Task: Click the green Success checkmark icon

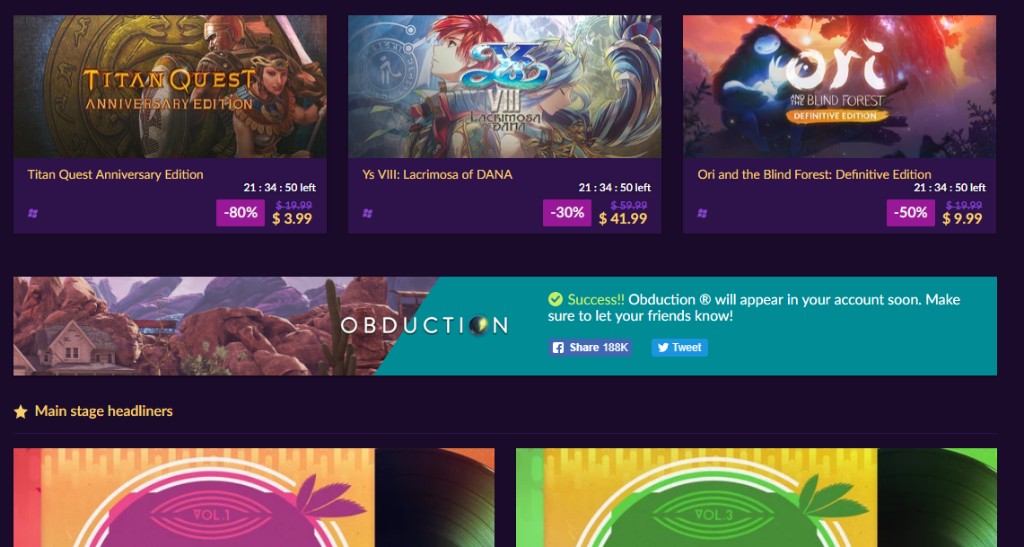Action: click(x=555, y=300)
